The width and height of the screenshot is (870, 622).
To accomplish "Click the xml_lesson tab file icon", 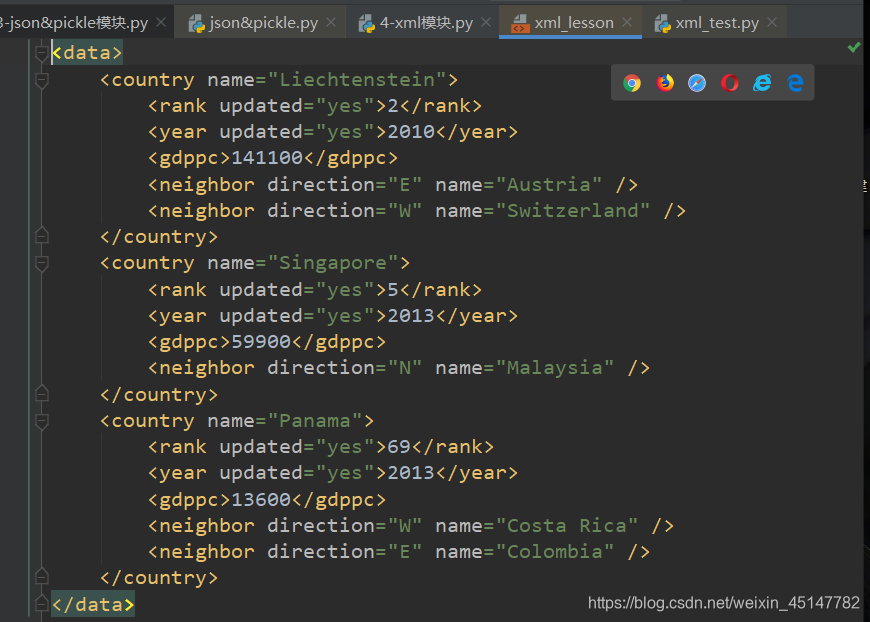I will point(520,23).
